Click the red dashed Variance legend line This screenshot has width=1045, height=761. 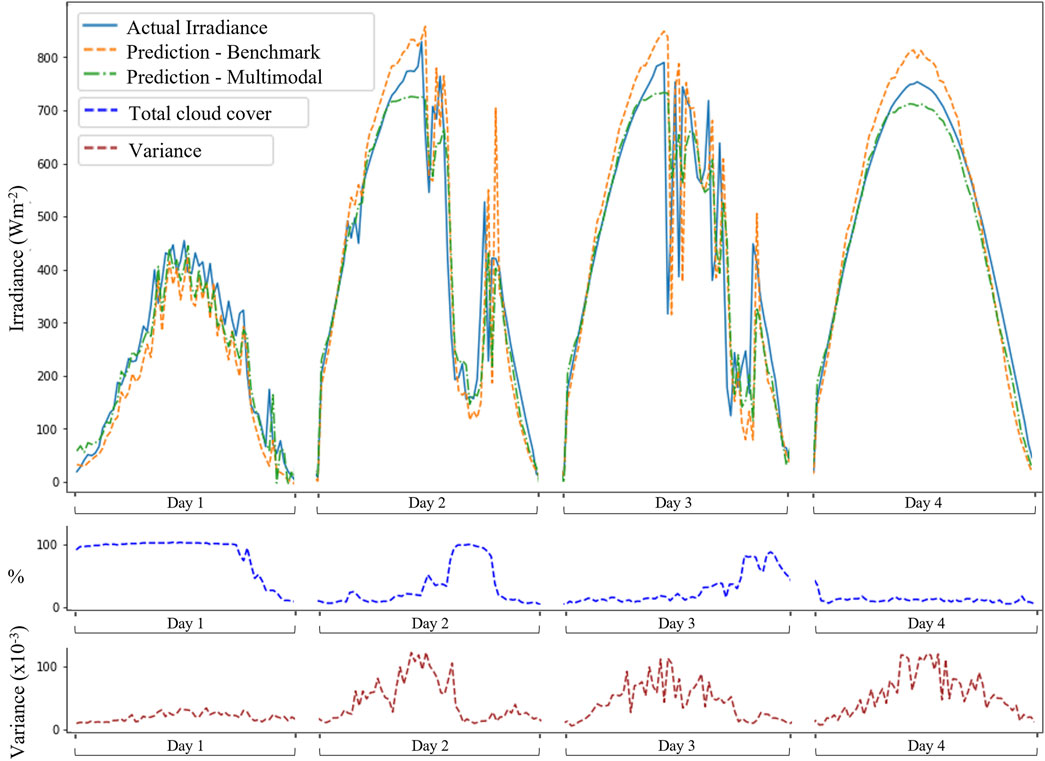click(x=100, y=148)
